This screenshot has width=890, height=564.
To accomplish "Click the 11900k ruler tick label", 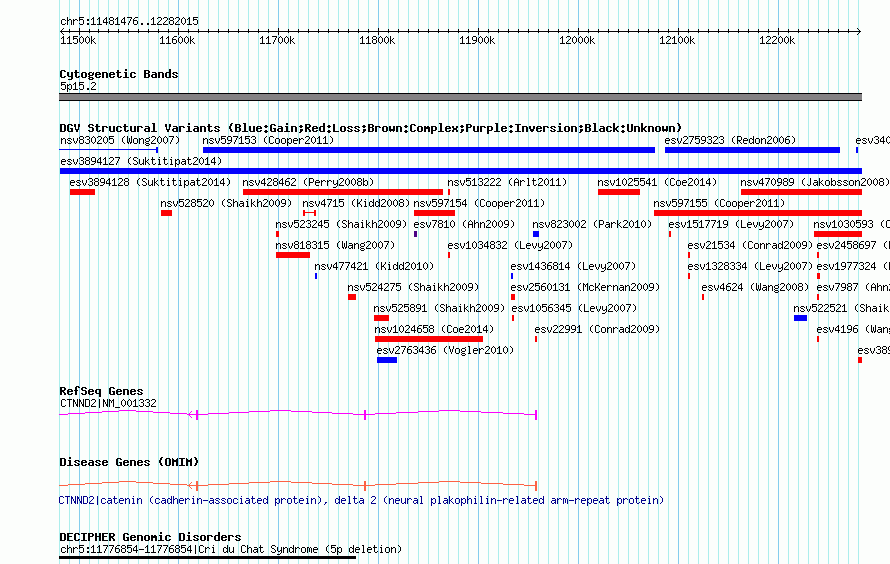I will [x=477, y=40].
